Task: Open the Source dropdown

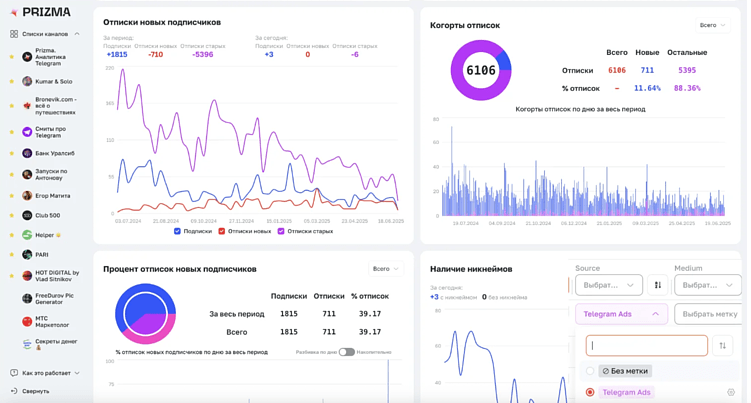Action: 608,285
